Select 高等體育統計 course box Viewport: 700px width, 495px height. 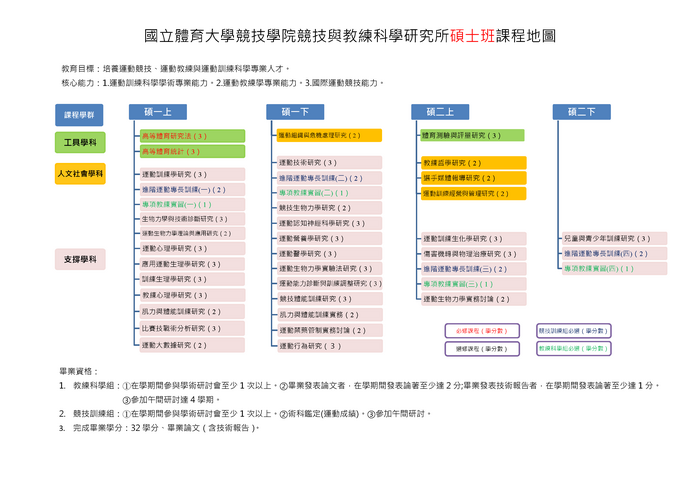point(191,151)
